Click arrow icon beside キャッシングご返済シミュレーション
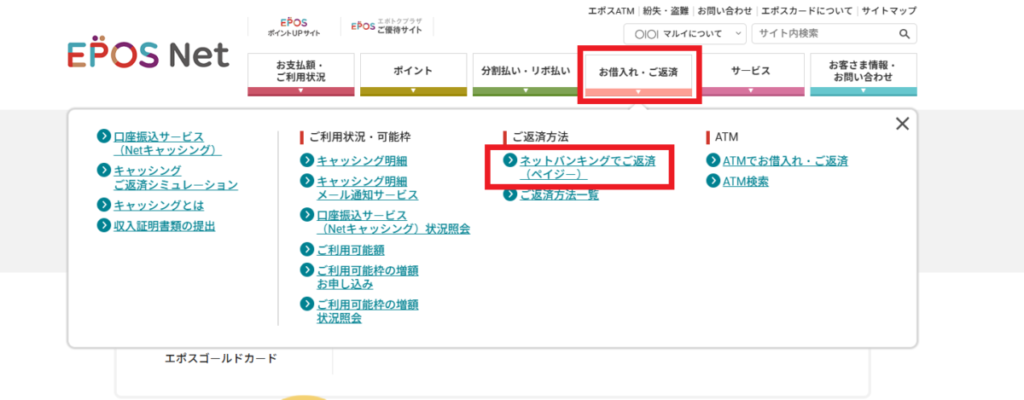 (103, 170)
